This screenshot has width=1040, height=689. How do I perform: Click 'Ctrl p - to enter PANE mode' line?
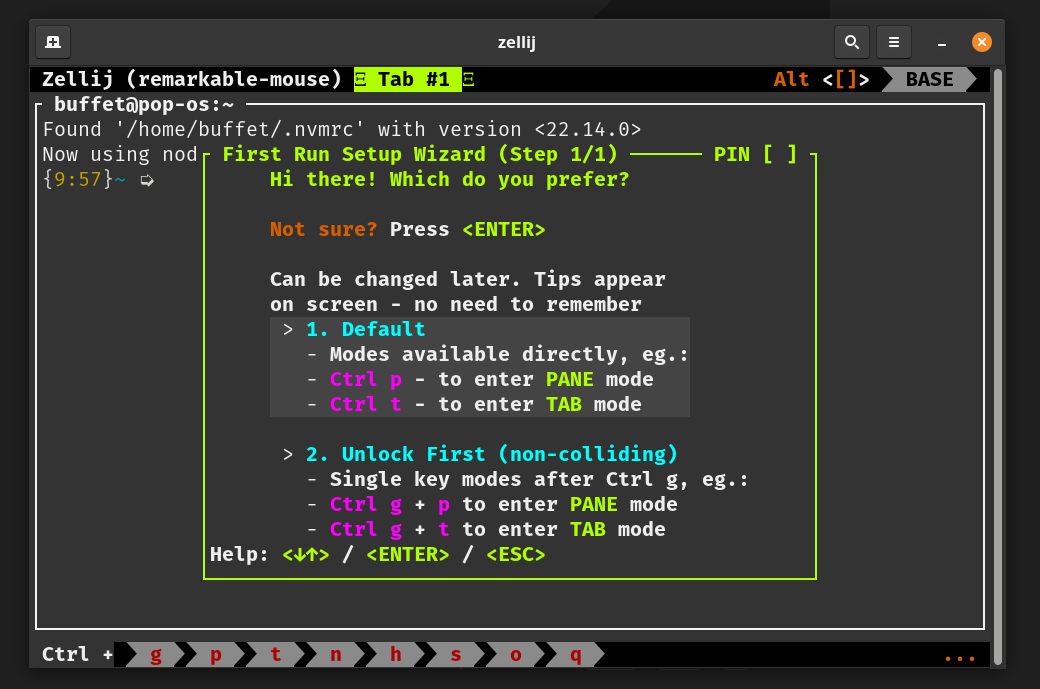(x=491, y=379)
